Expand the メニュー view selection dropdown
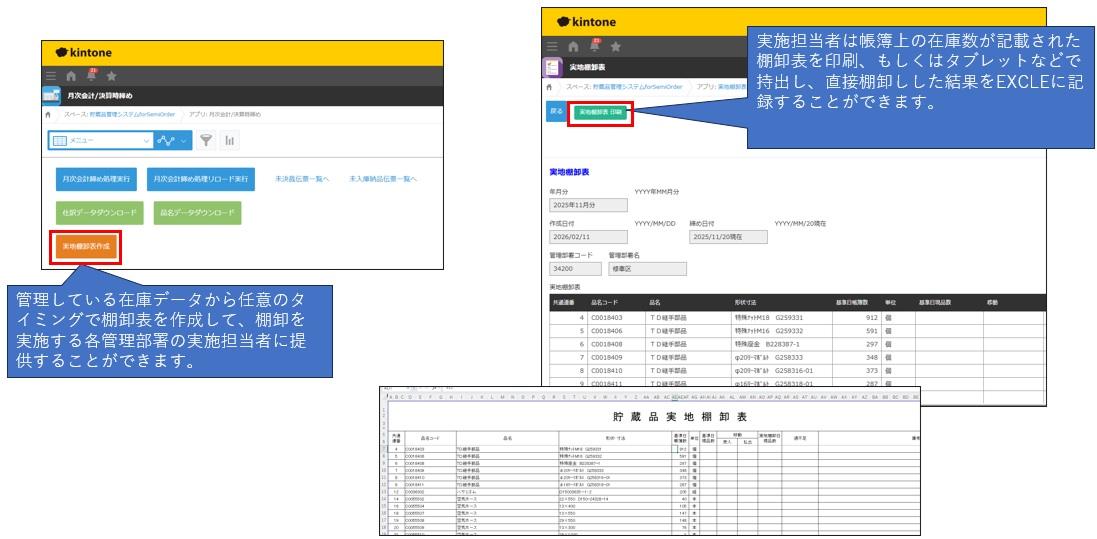This screenshot has width=1097, height=539. click(100, 140)
